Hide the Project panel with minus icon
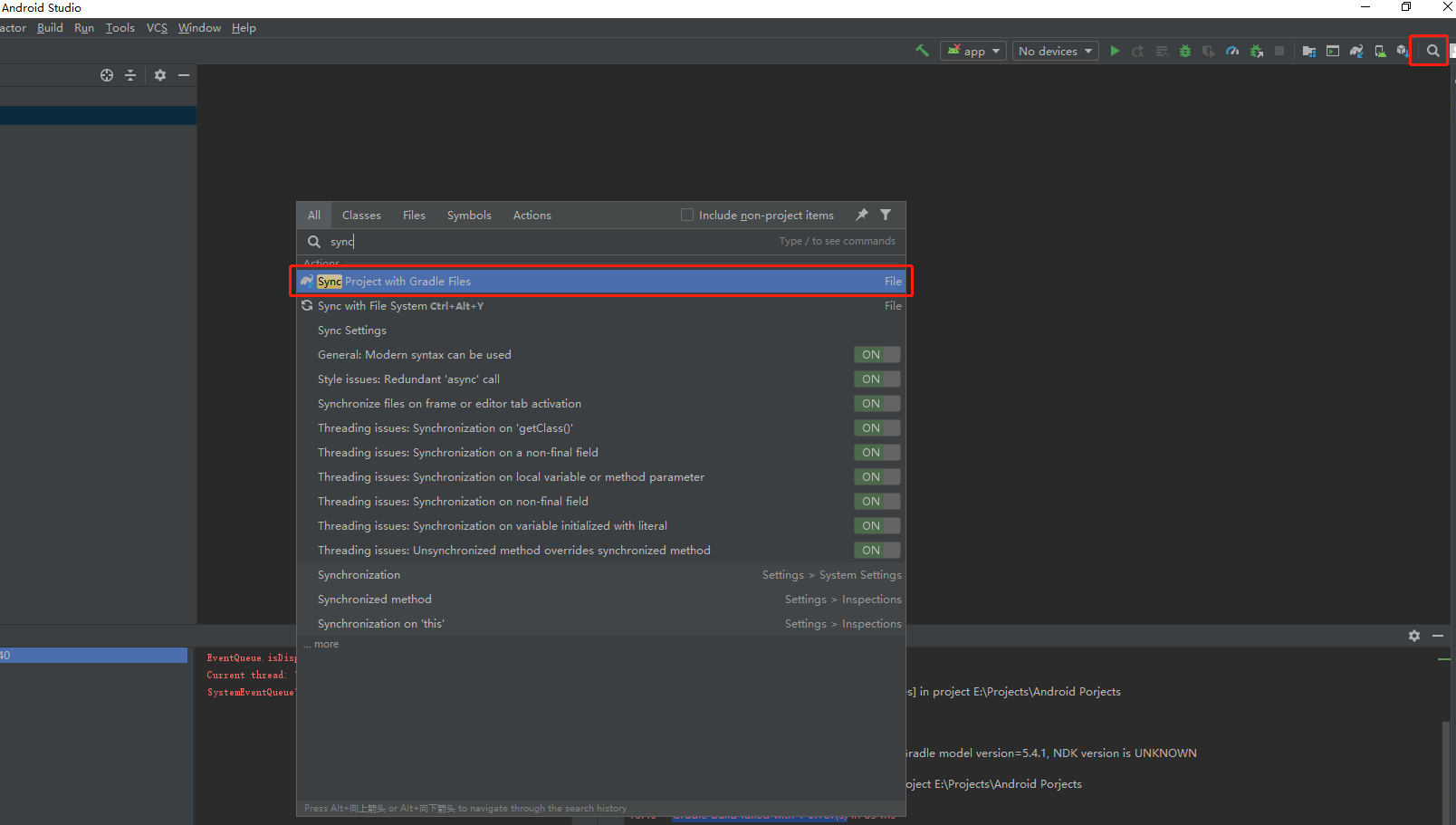The height and width of the screenshot is (825, 1456). pos(184,75)
